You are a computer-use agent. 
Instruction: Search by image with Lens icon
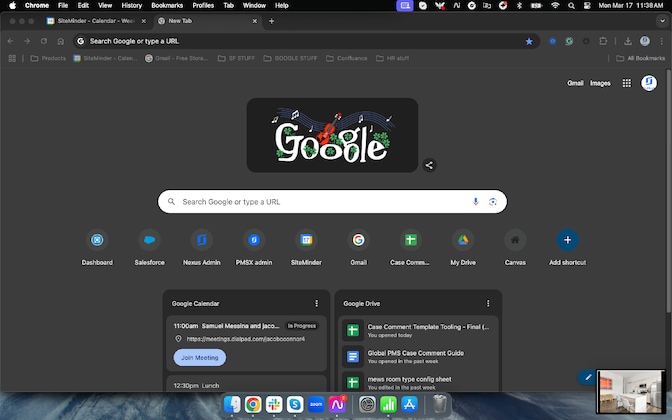(x=492, y=201)
